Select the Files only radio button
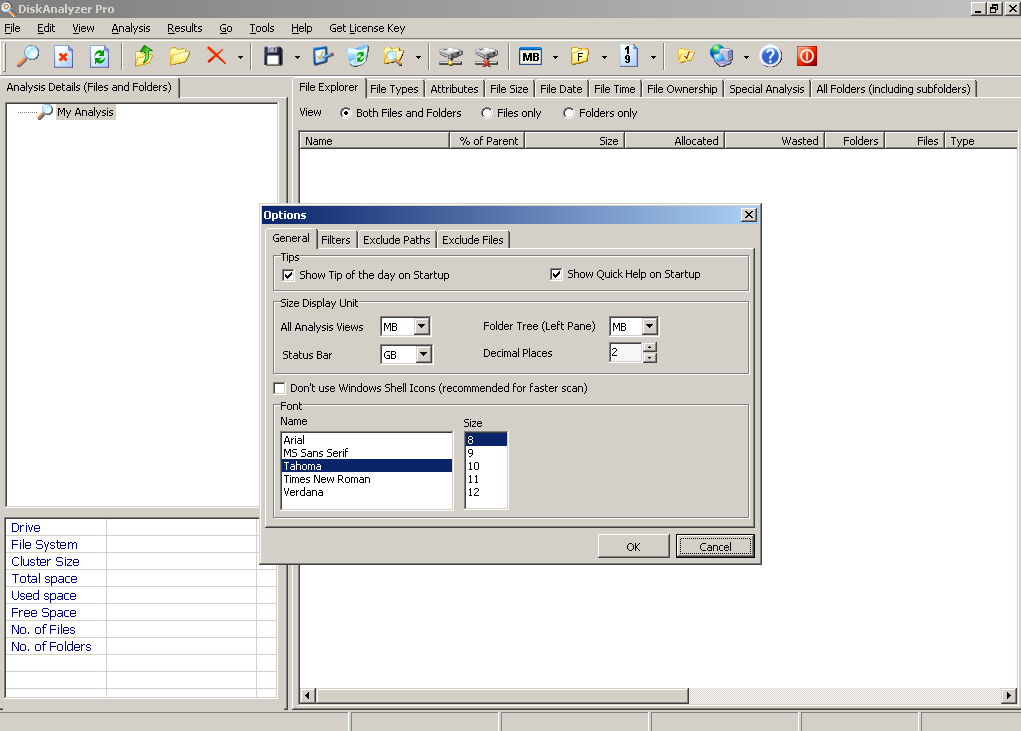Image resolution: width=1021 pixels, height=731 pixels. coord(486,113)
